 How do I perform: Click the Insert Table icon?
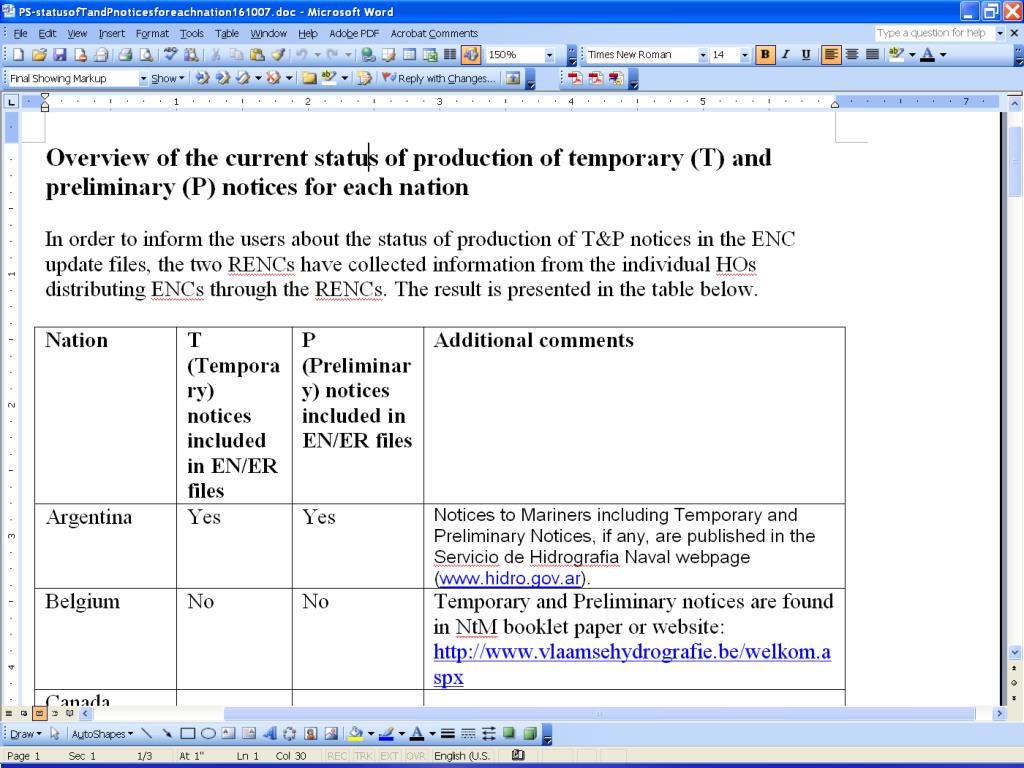click(409, 55)
